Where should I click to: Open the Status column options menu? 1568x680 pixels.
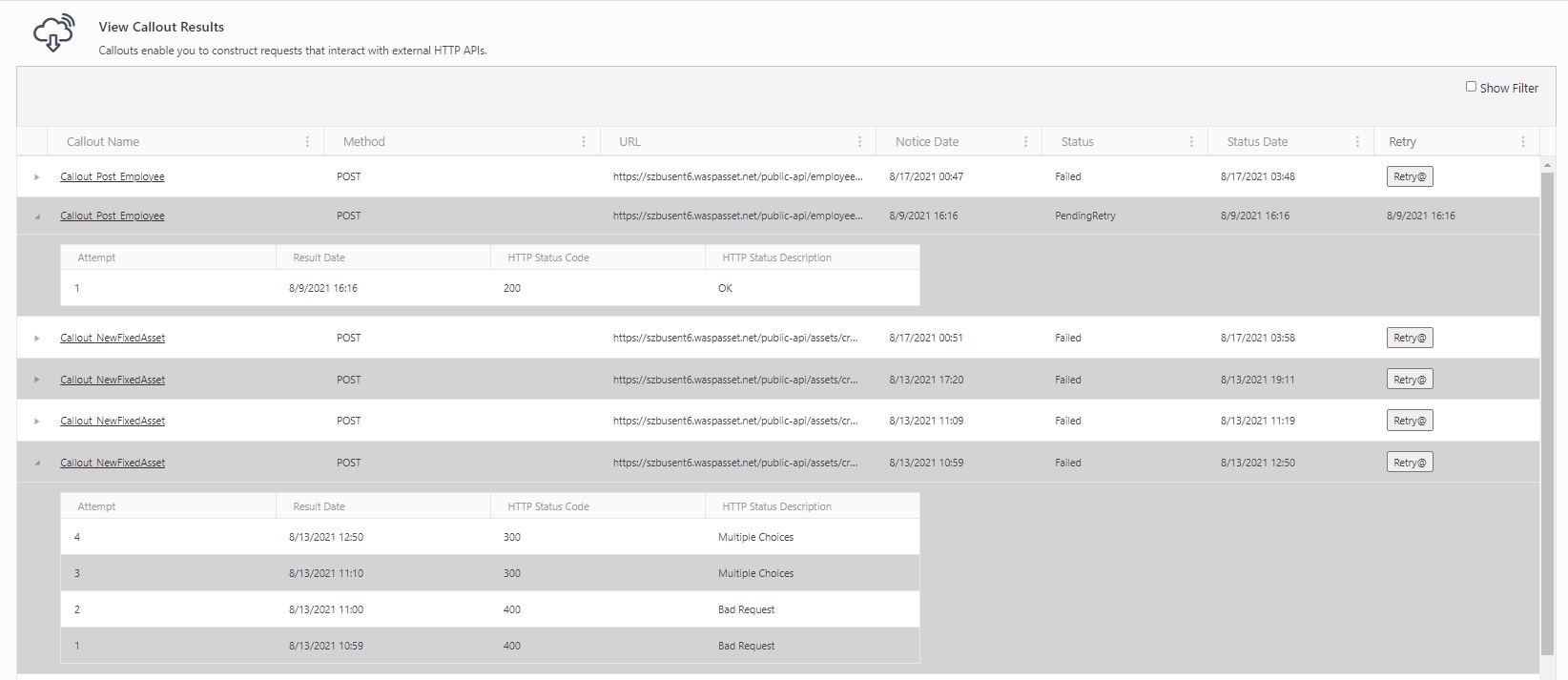pyautogui.click(x=1191, y=141)
